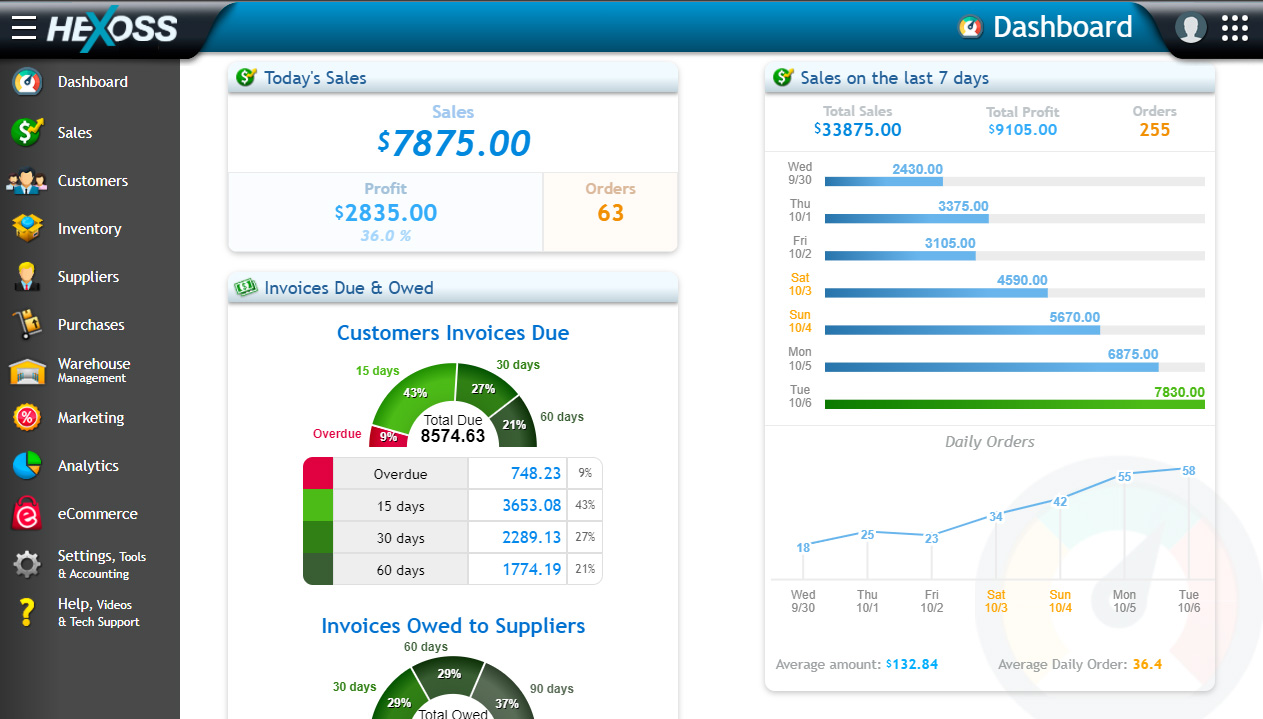The width and height of the screenshot is (1263, 719).
Task: Click the Dashboard gauge icon in sidebar
Action: [x=27, y=82]
